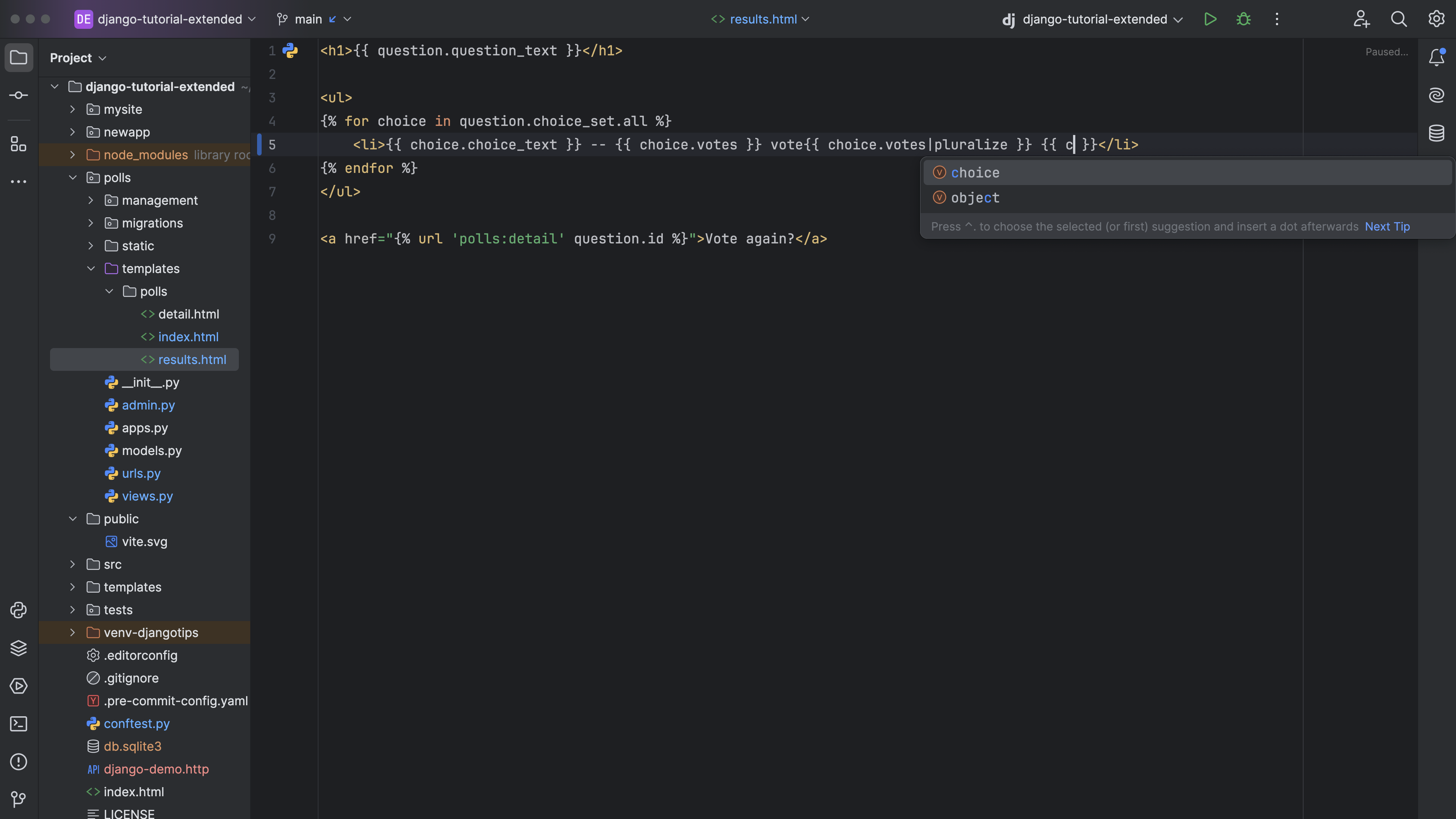Open the Python Packages layers icon
Viewport: 1456px width, 819px height.
19,648
